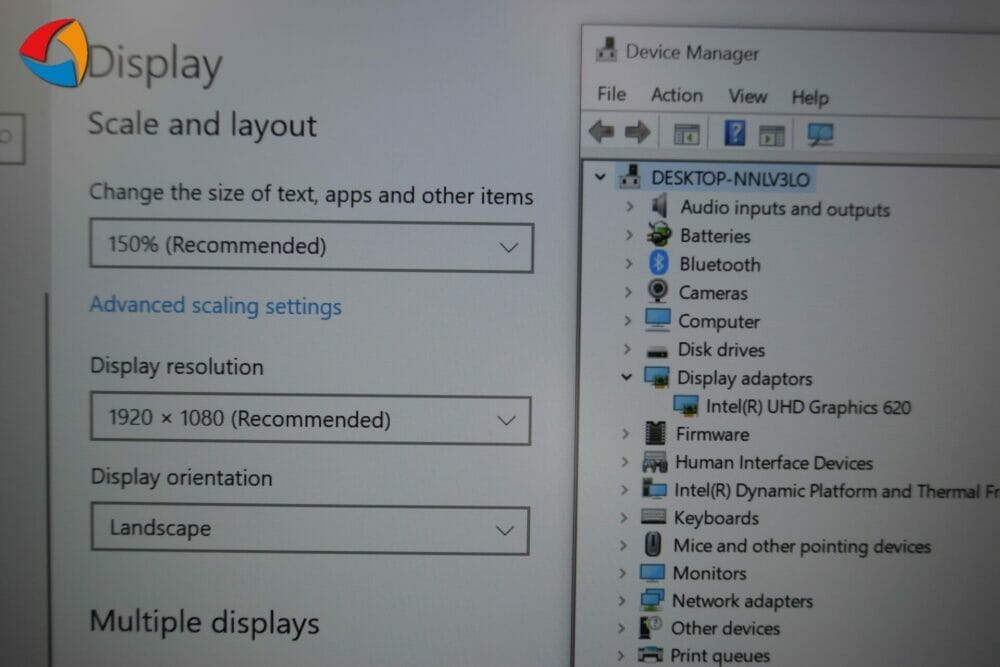Expand the Other devices node
The height and width of the screenshot is (667, 1000).
pos(621,627)
